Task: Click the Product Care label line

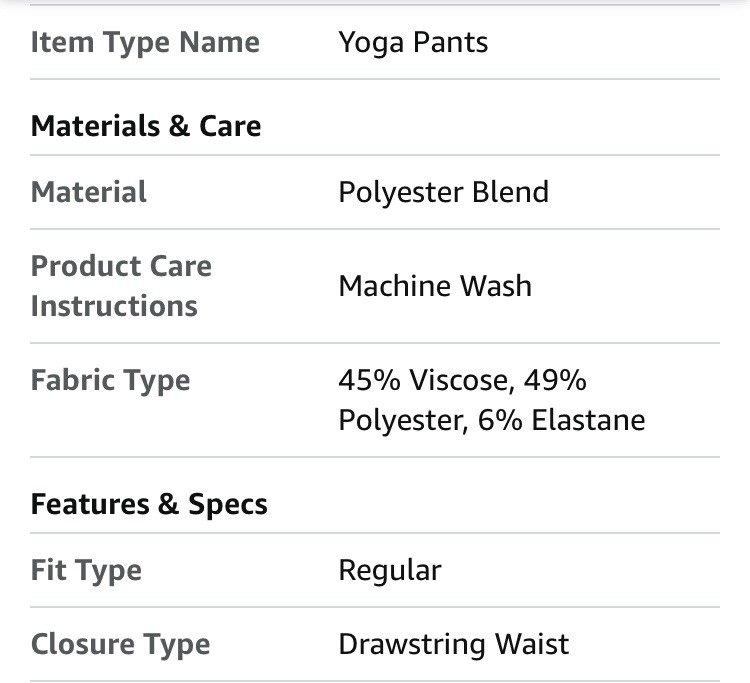Action: [121, 266]
